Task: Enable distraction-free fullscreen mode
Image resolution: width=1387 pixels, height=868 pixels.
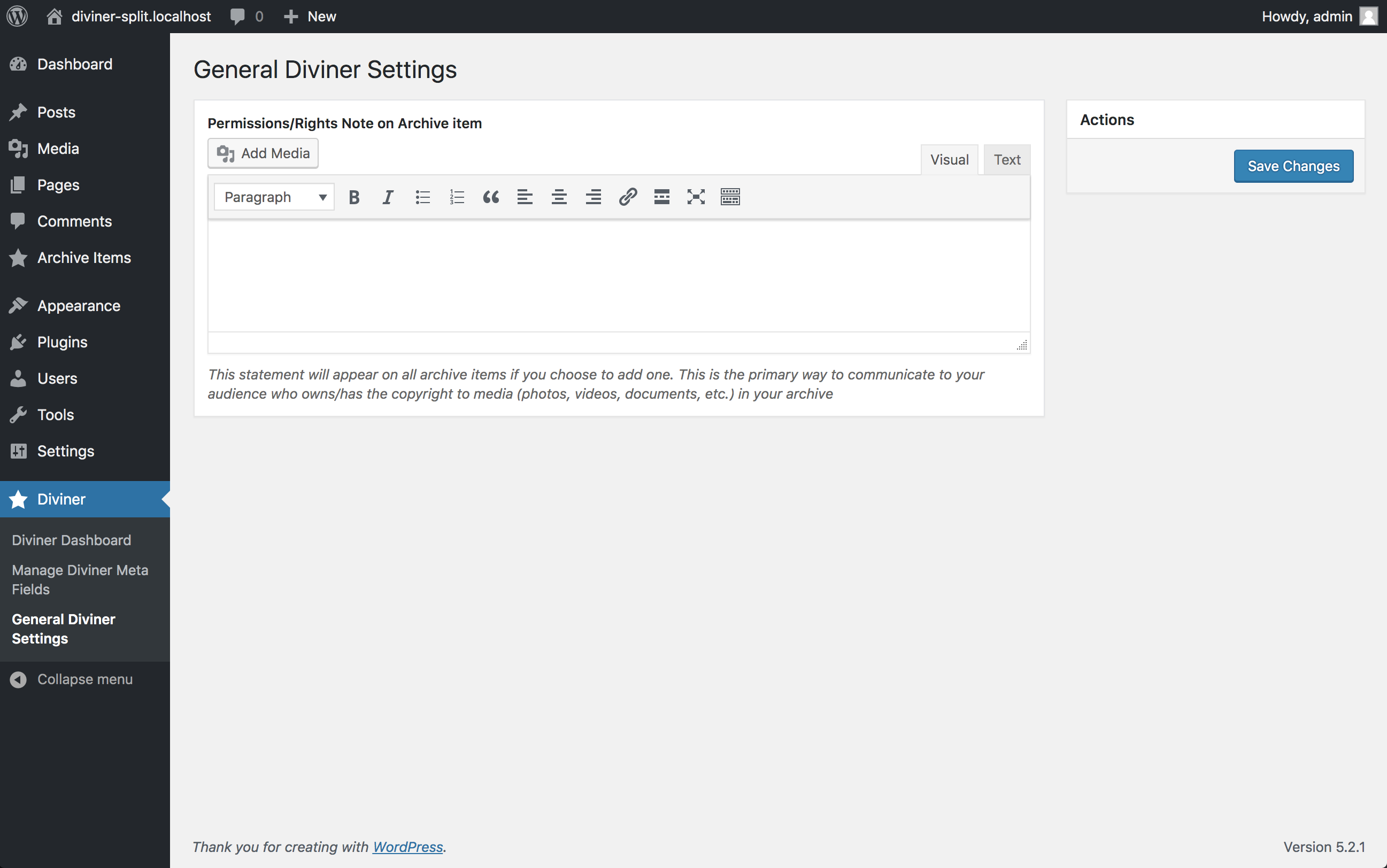Action: (696, 197)
